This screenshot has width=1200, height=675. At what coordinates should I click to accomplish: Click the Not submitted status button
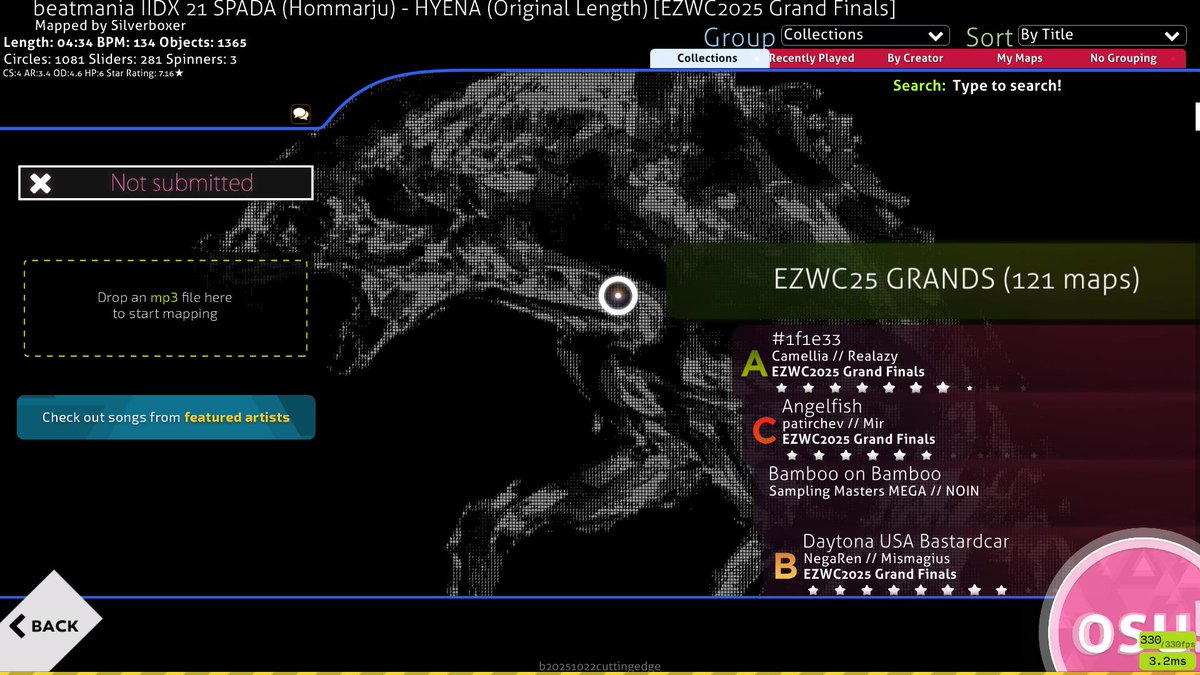click(x=166, y=183)
